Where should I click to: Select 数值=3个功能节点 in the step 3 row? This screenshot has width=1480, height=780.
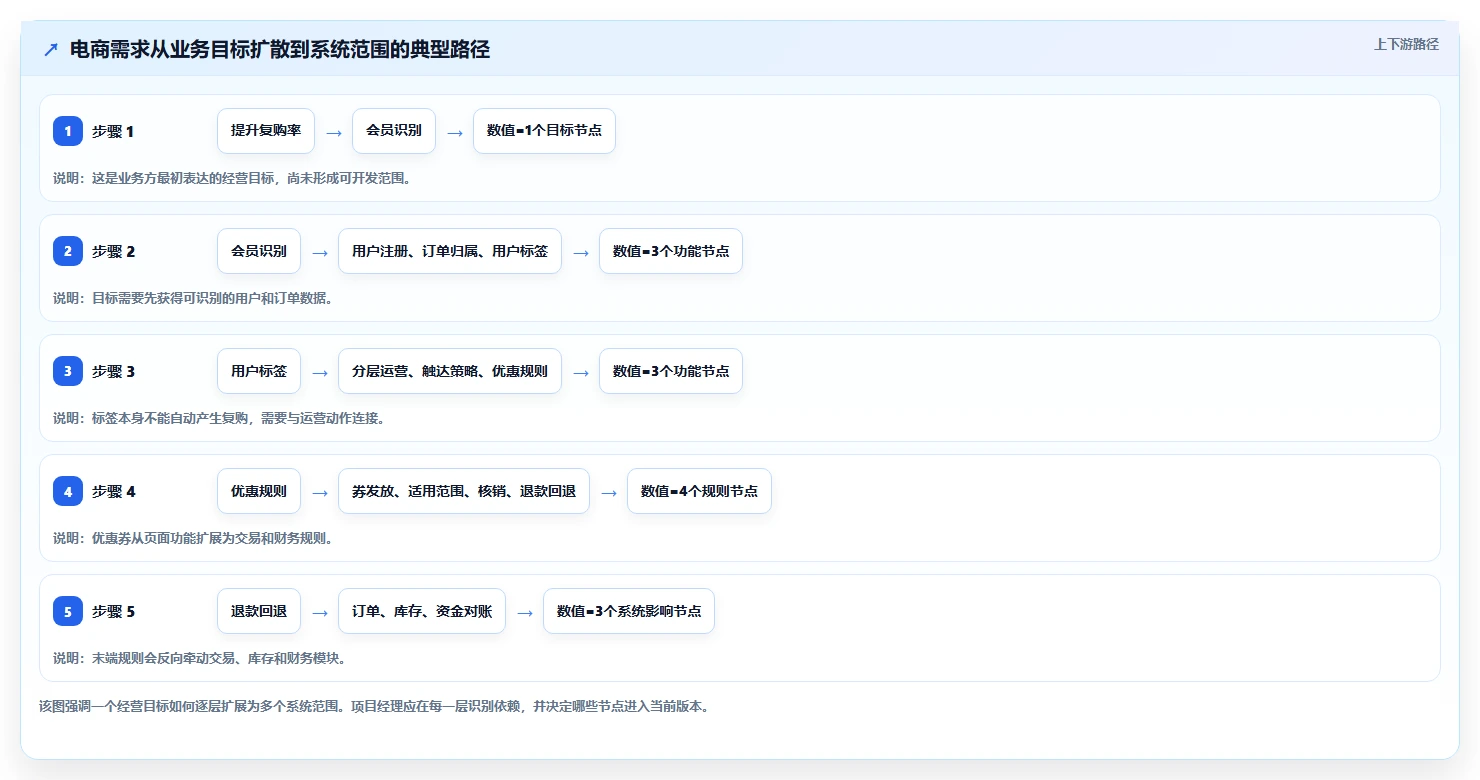[x=671, y=371]
